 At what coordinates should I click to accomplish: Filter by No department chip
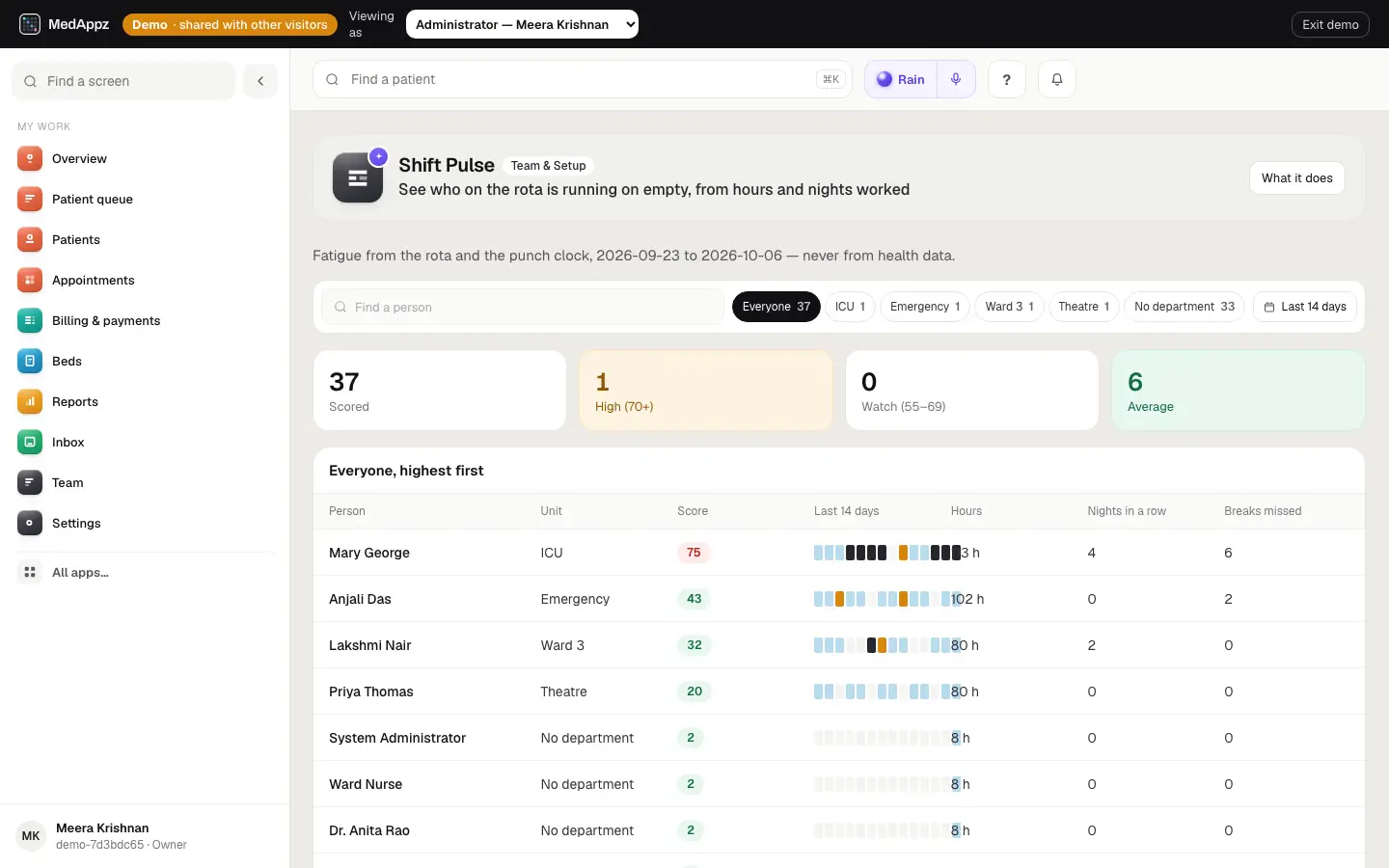(1185, 307)
